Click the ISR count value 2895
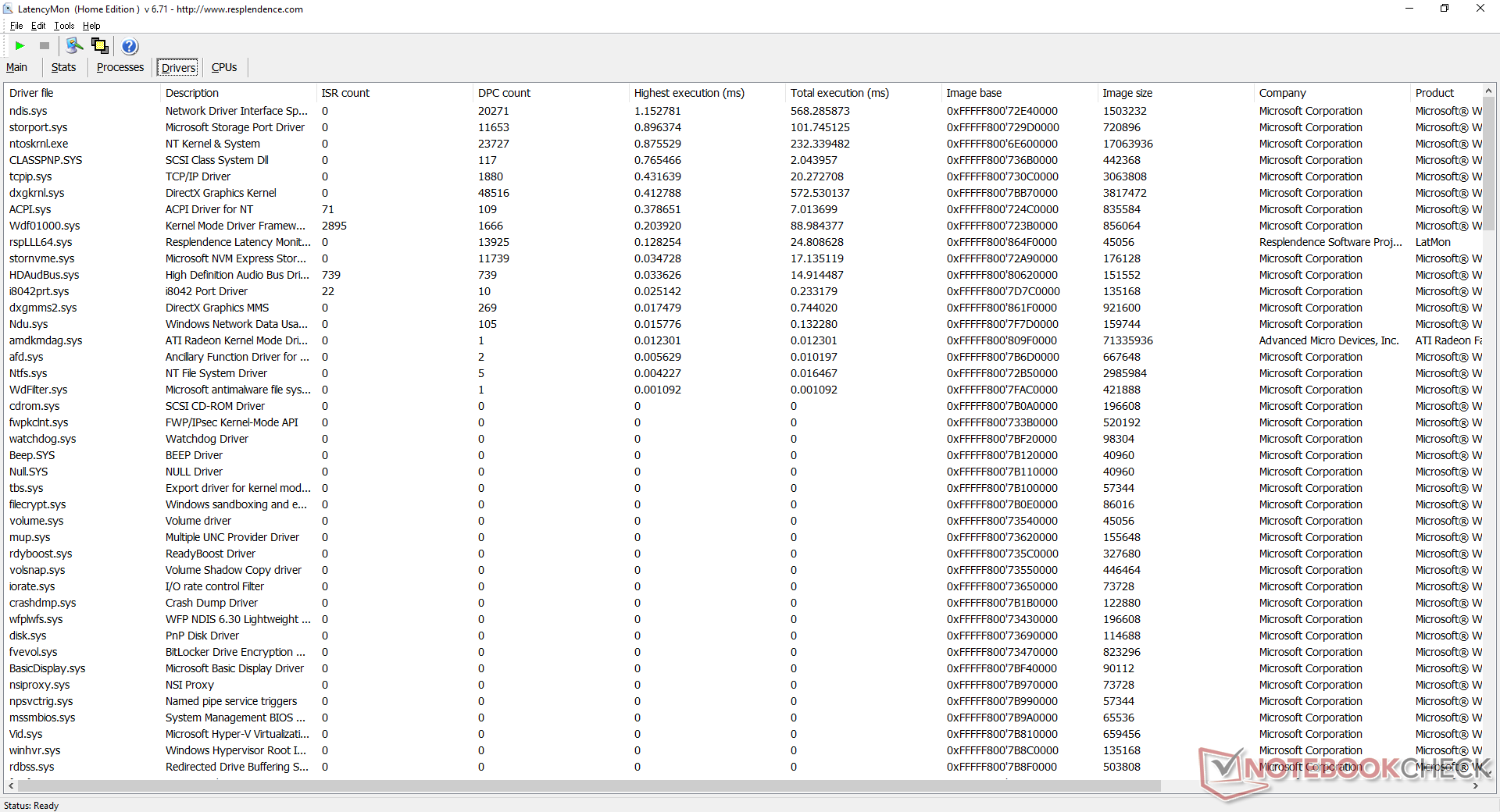Viewport: 1500px width, 812px height. (334, 226)
